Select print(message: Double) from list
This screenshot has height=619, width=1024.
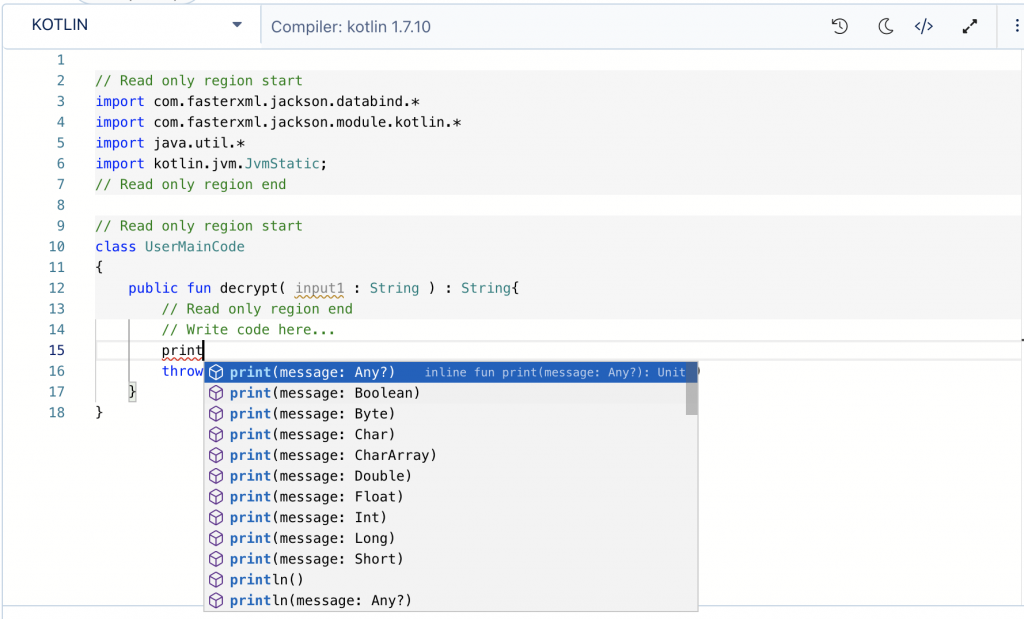click(x=320, y=476)
